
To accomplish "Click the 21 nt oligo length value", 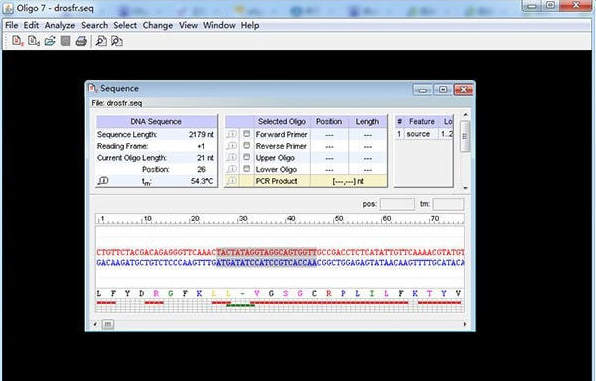I will tap(205, 158).
